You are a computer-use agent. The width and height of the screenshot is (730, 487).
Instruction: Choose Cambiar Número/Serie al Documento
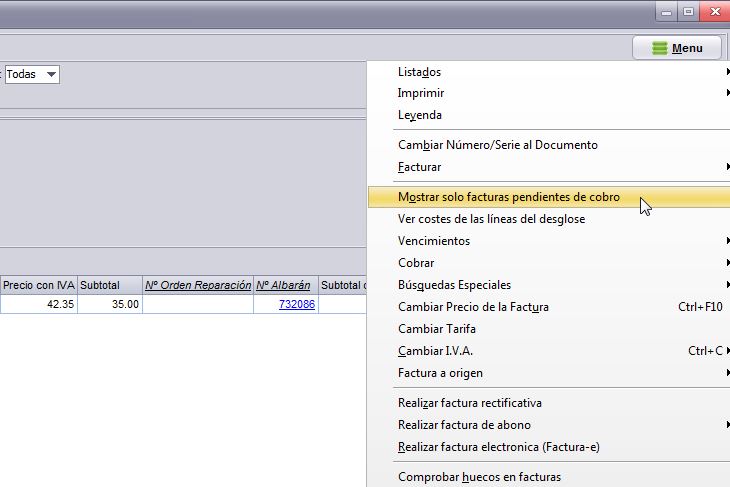coord(549,145)
